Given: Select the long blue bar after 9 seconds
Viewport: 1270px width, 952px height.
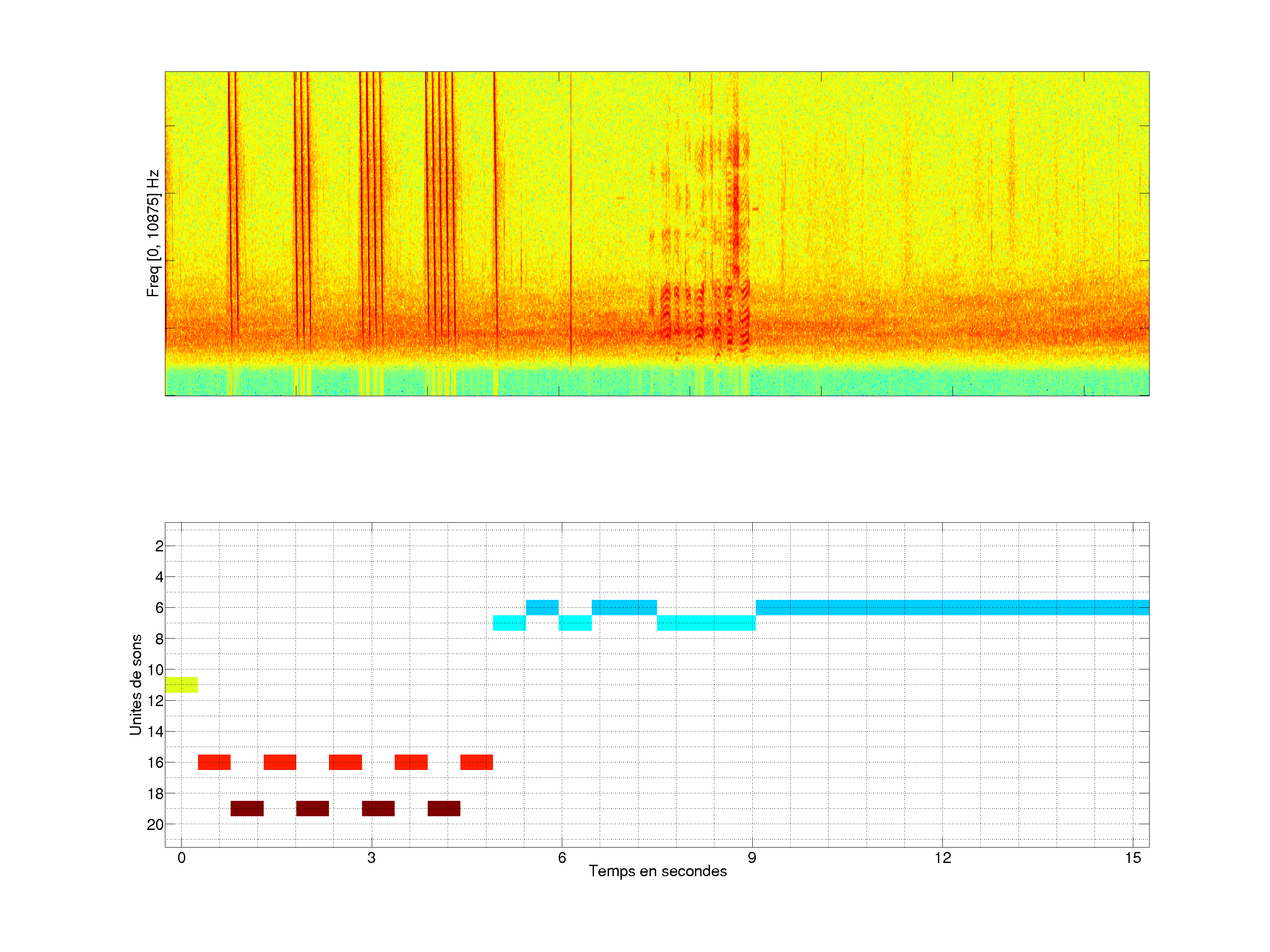Looking at the screenshot, I should coord(952,607).
